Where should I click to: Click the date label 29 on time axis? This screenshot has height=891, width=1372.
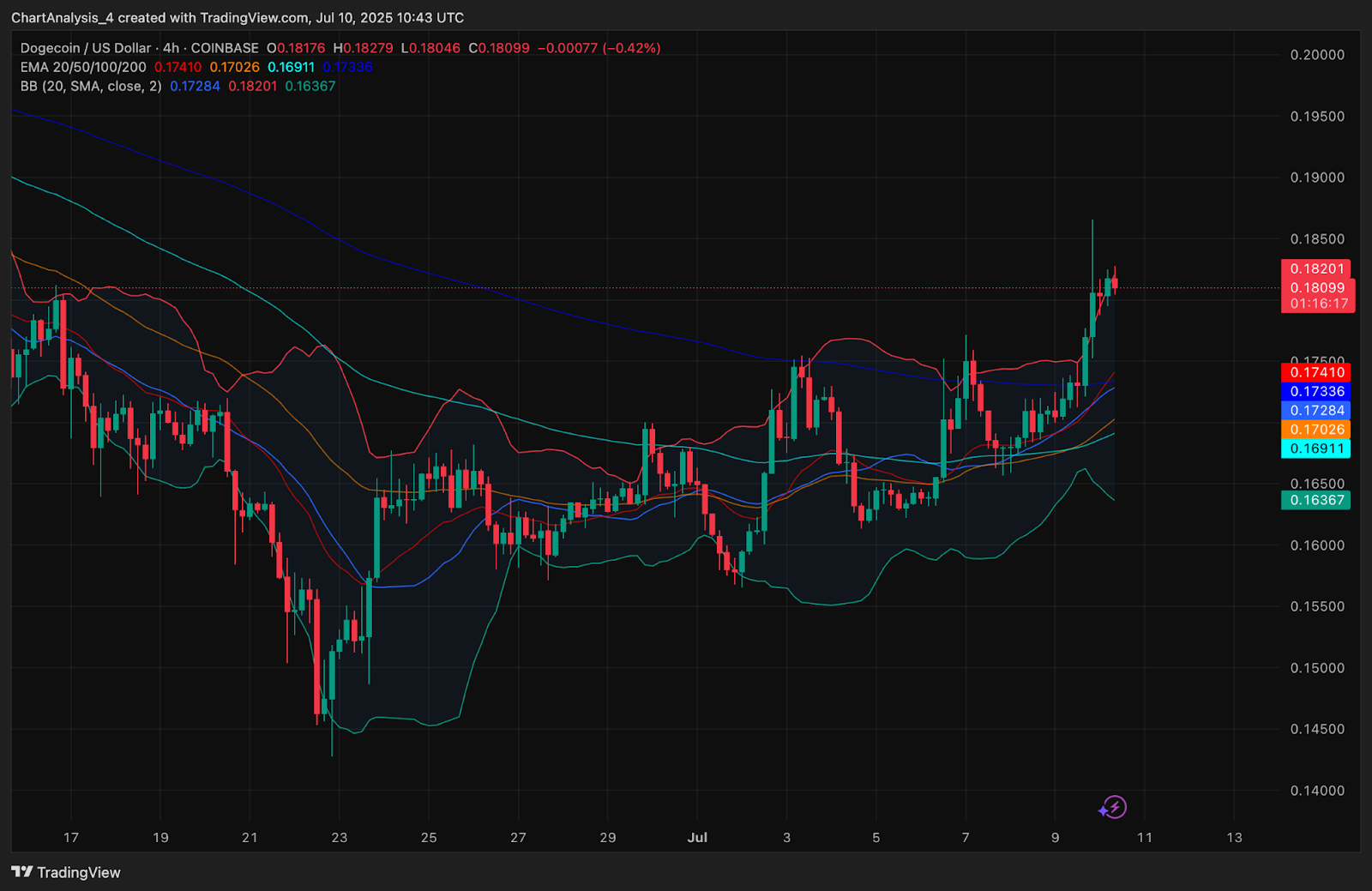click(608, 837)
